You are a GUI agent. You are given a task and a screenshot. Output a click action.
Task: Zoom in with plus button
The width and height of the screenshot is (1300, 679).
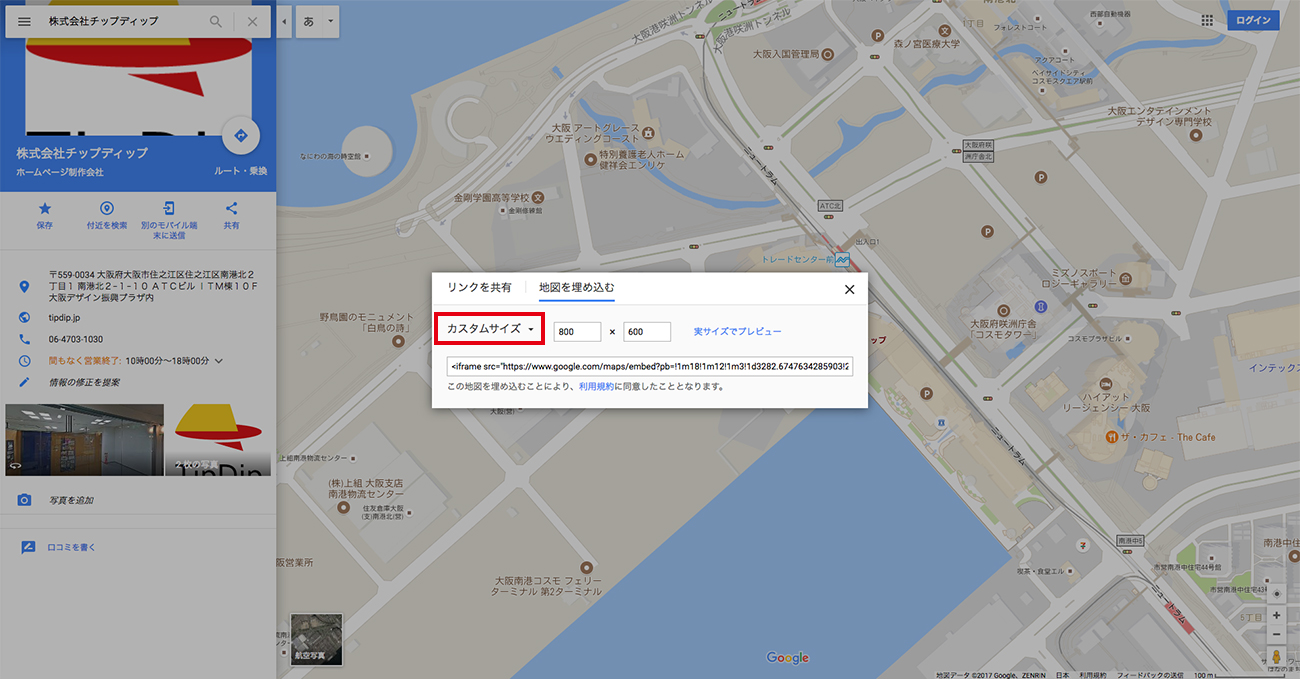tap(1277, 615)
